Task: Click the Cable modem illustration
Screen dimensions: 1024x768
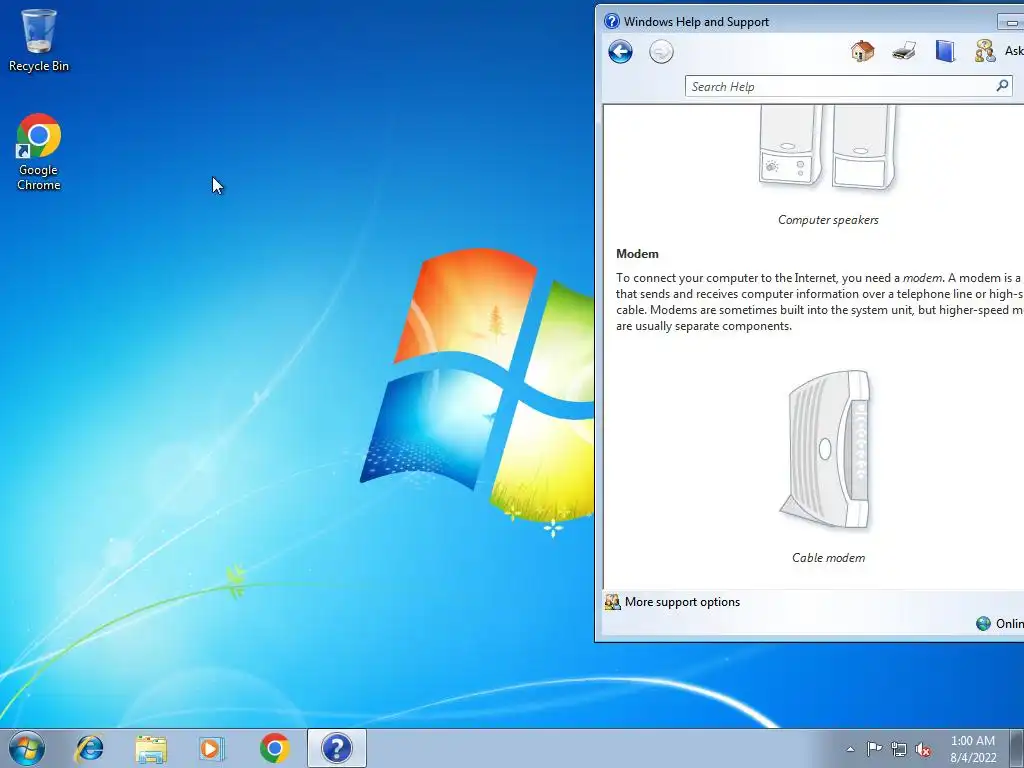Action: pyautogui.click(x=827, y=450)
